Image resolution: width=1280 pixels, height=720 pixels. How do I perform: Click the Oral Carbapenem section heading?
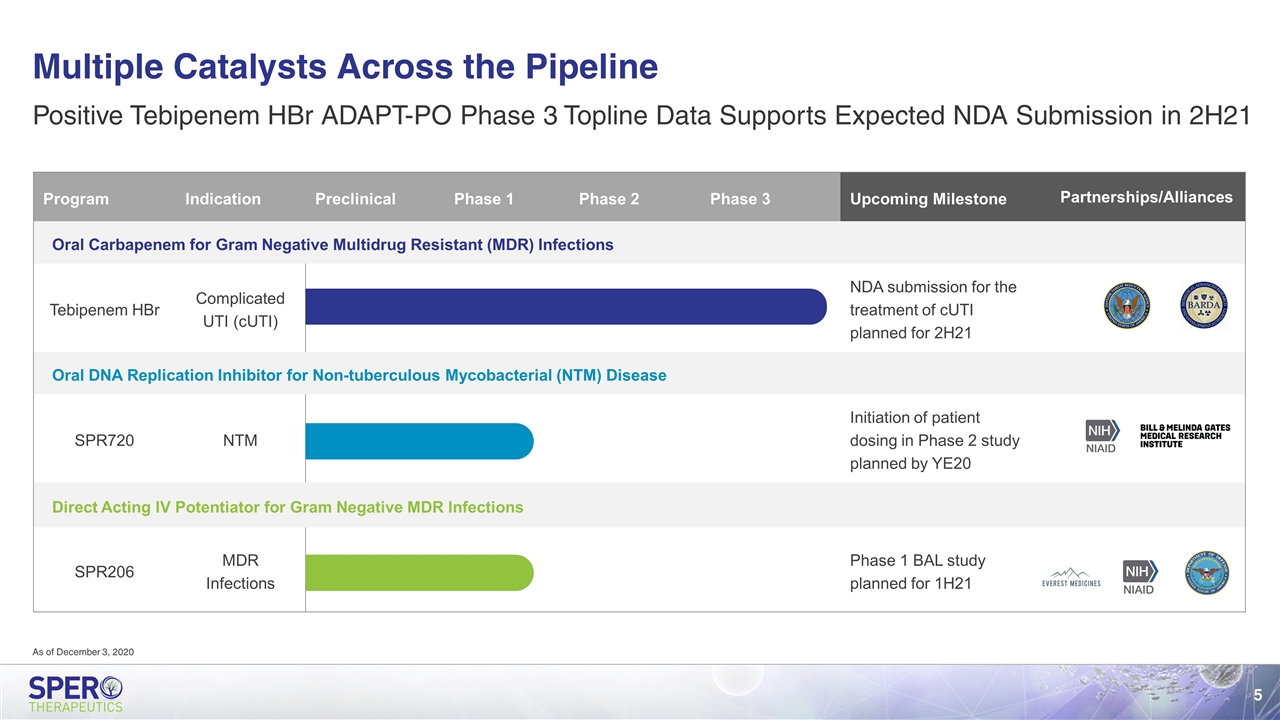[x=332, y=245]
